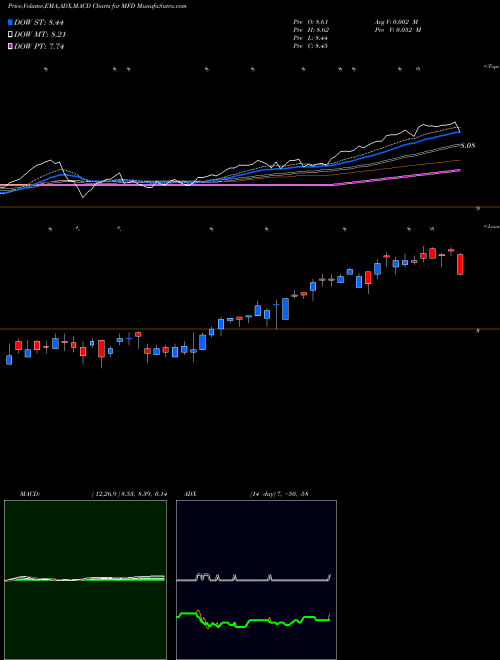Click the 'MACD:' panel heading
500x660 pixels.
pyautogui.click(x=30, y=494)
